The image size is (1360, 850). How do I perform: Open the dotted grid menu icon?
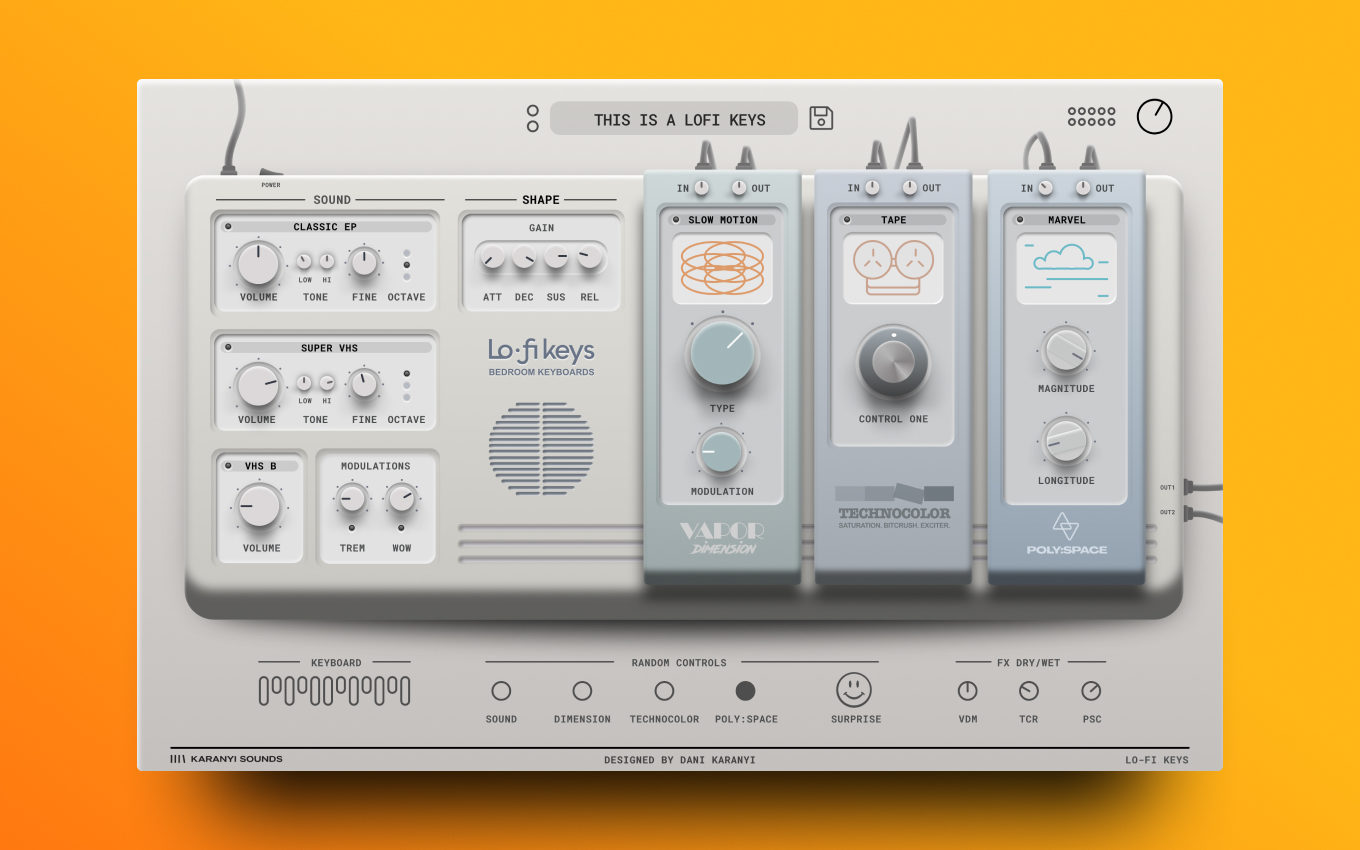click(1091, 117)
